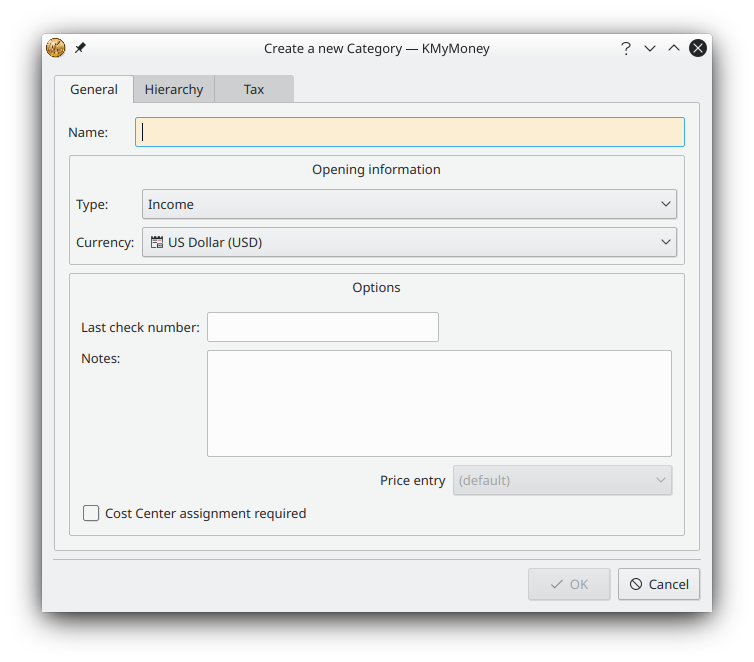754x662 pixels.
Task: Select the General tab
Action: click(x=94, y=89)
